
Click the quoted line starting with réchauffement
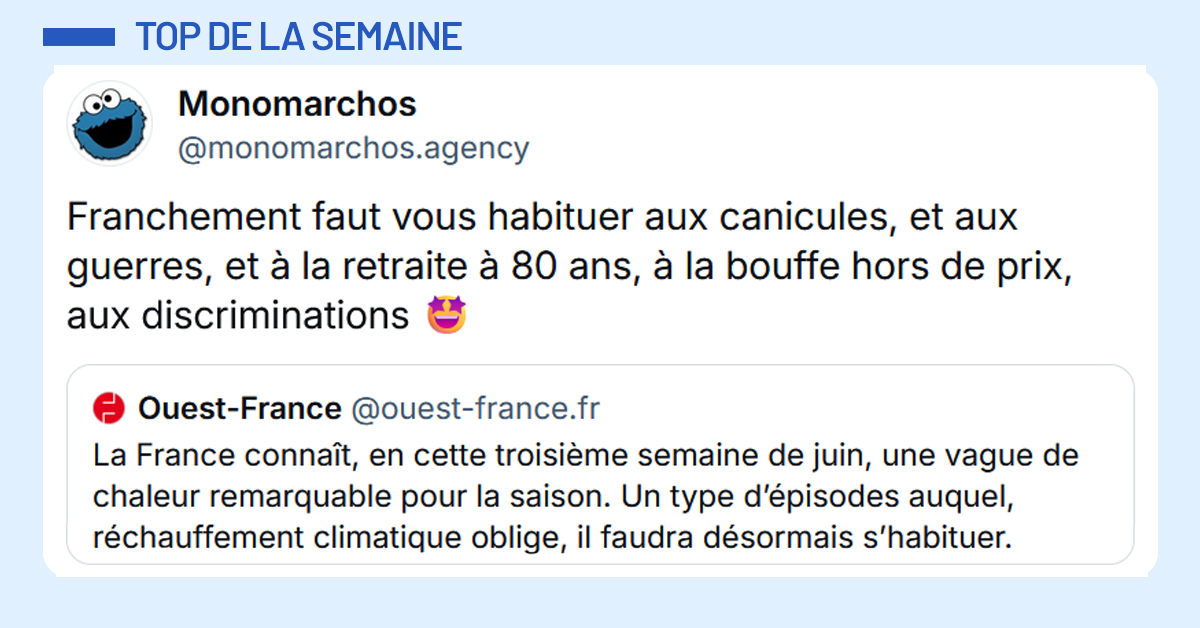(553, 538)
